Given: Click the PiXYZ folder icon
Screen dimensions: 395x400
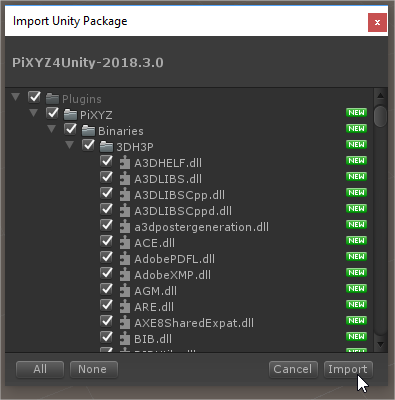Looking at the screenshot, I should click(x=70, y=115).
